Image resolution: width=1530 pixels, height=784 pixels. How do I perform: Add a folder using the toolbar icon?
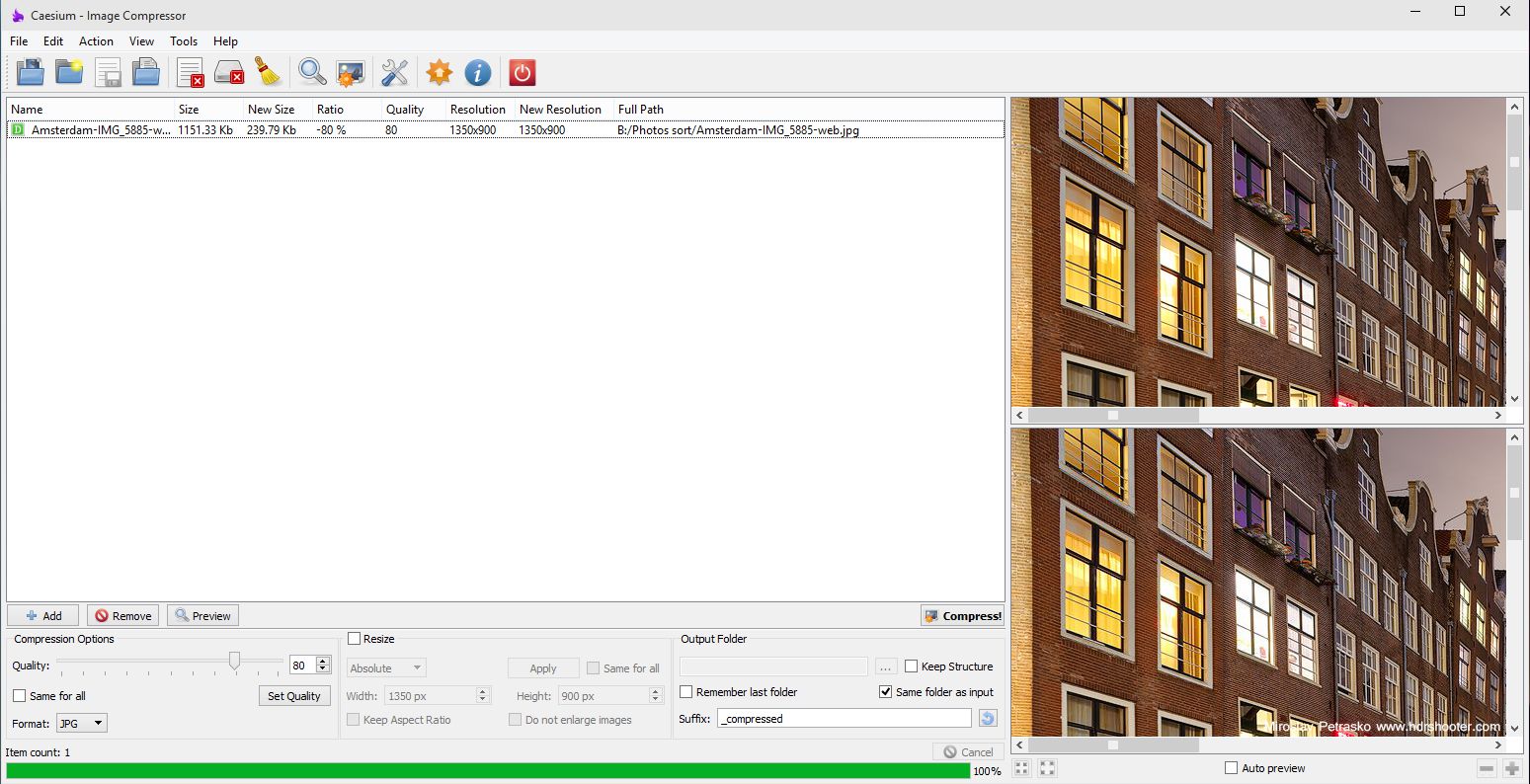[x=69, y=72]
